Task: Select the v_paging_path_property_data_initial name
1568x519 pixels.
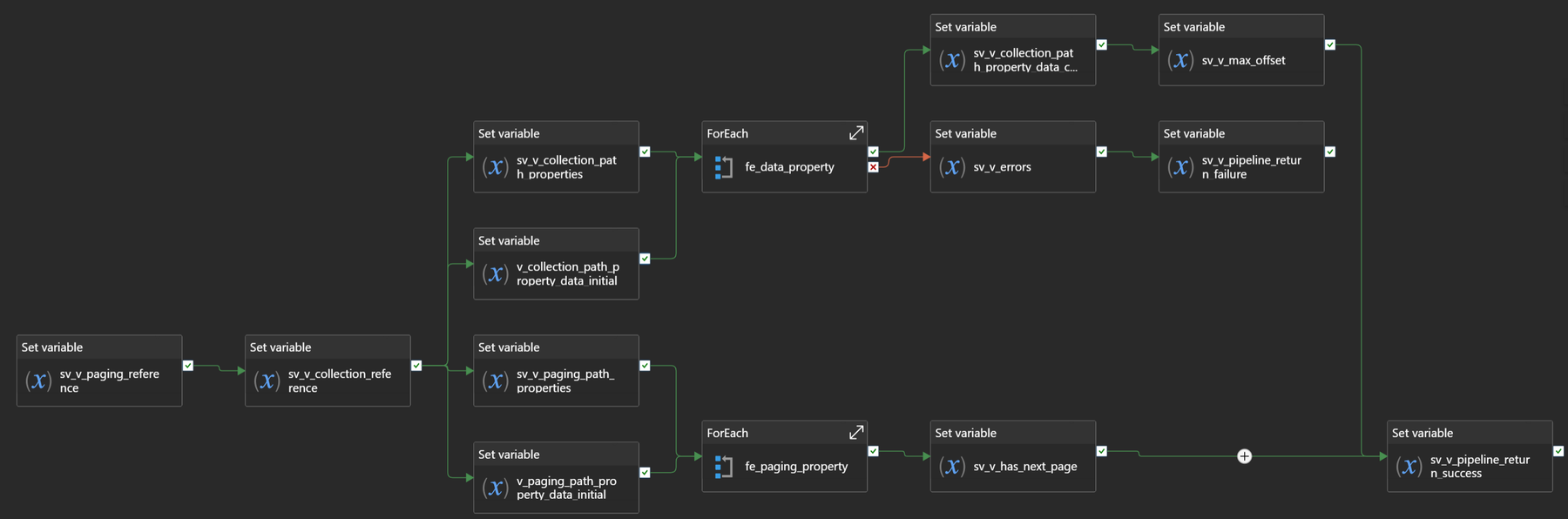Action: pyautogui.click(x=566, y=488)
